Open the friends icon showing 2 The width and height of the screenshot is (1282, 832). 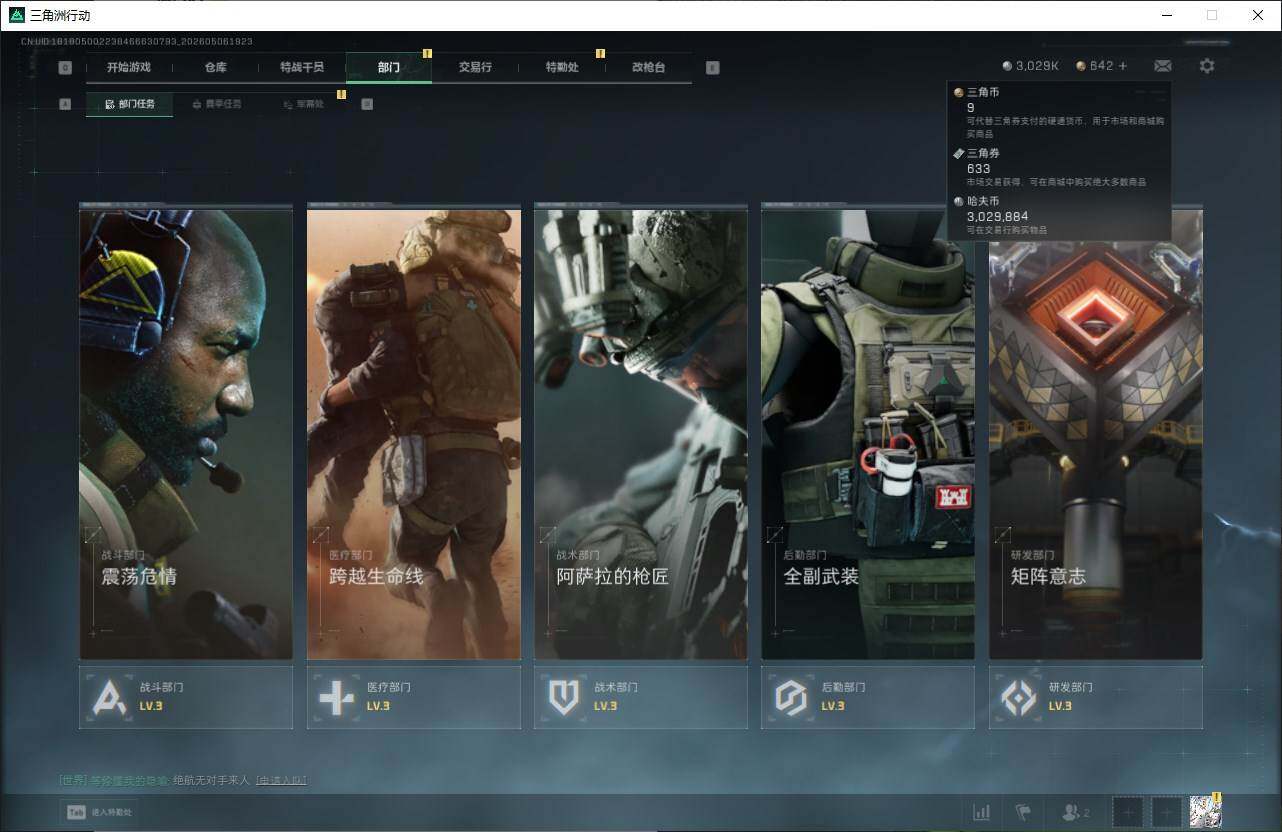[x=1075, y=812]
